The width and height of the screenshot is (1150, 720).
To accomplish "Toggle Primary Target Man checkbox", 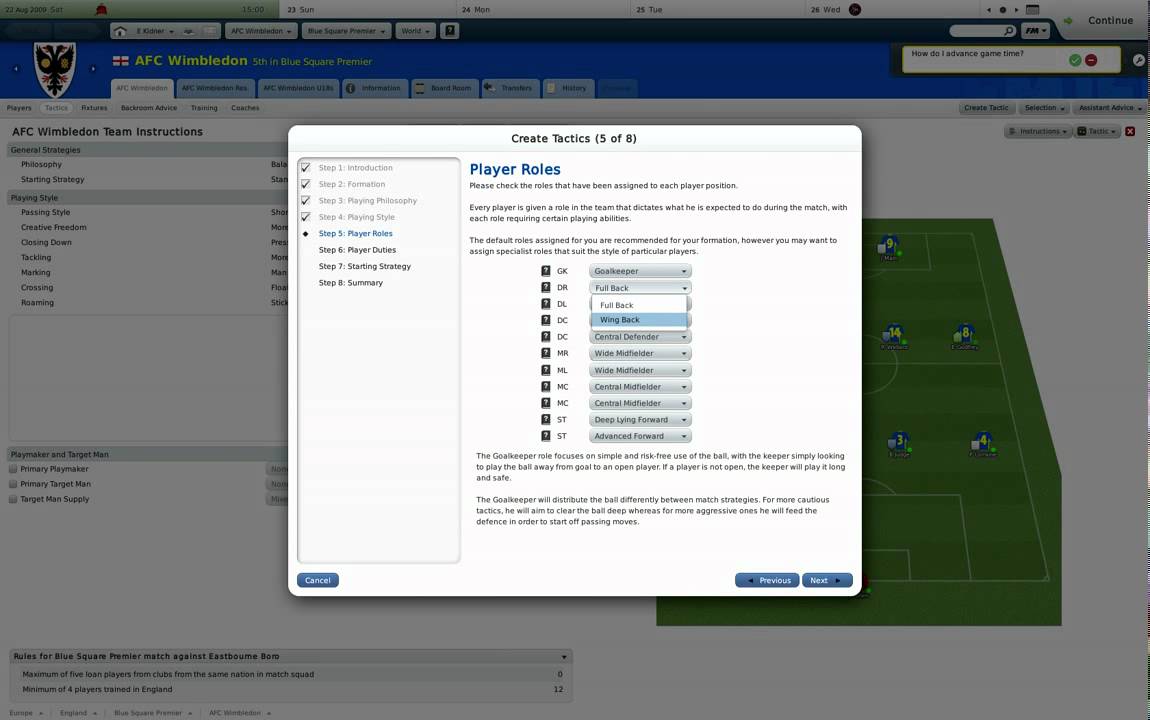I will pos(12,484).
